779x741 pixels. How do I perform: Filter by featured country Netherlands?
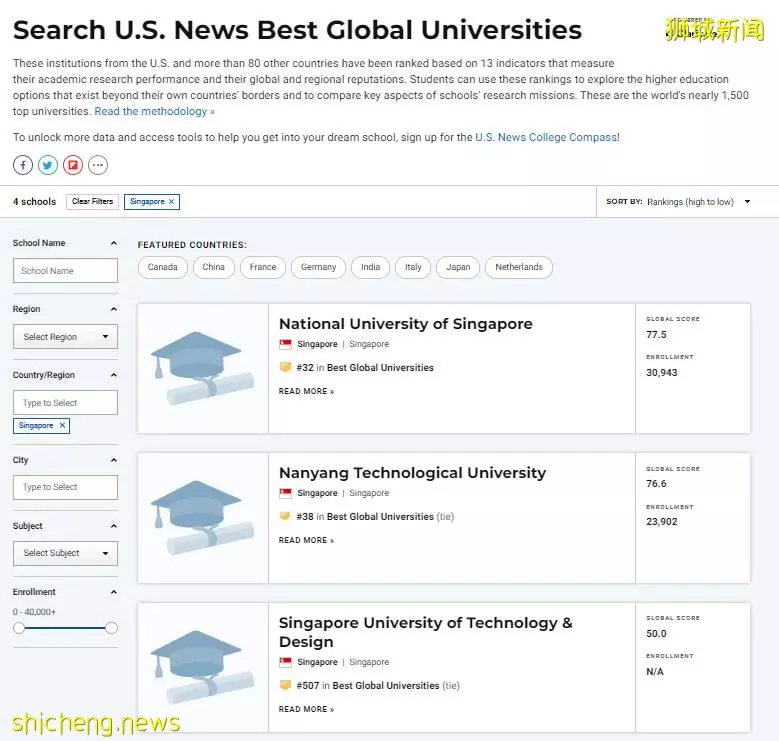519,267
